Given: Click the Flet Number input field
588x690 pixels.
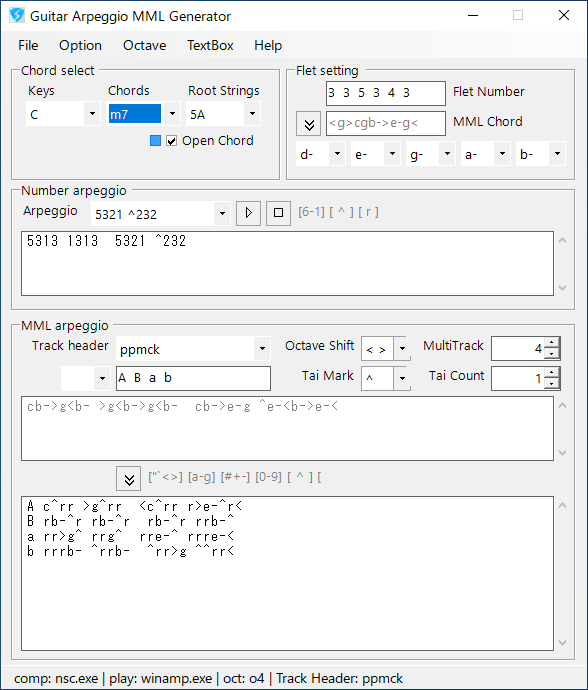Looking at the screenshot, I should 386,93.
